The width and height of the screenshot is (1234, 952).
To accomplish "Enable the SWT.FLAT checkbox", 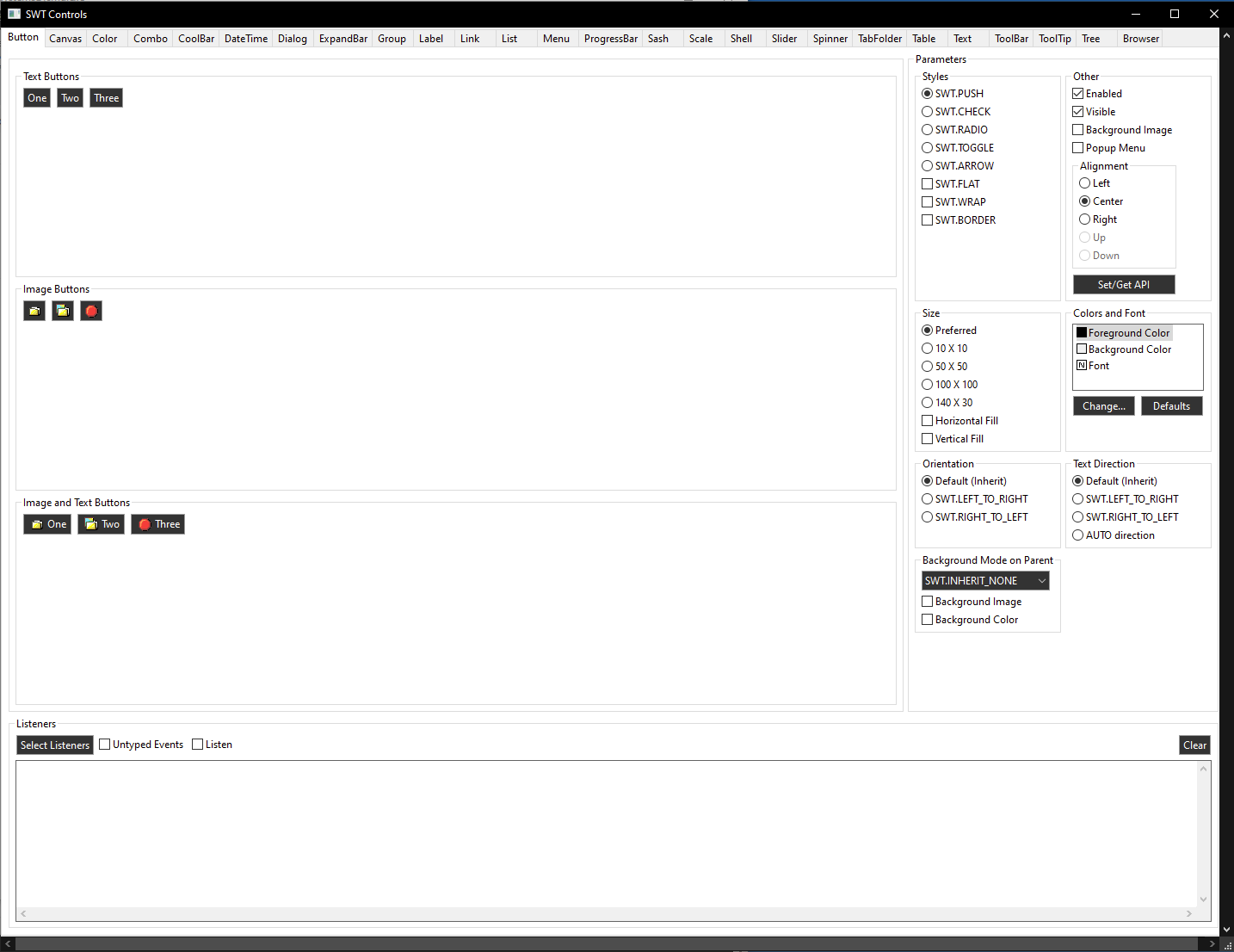I will click(x=951, y=184).
